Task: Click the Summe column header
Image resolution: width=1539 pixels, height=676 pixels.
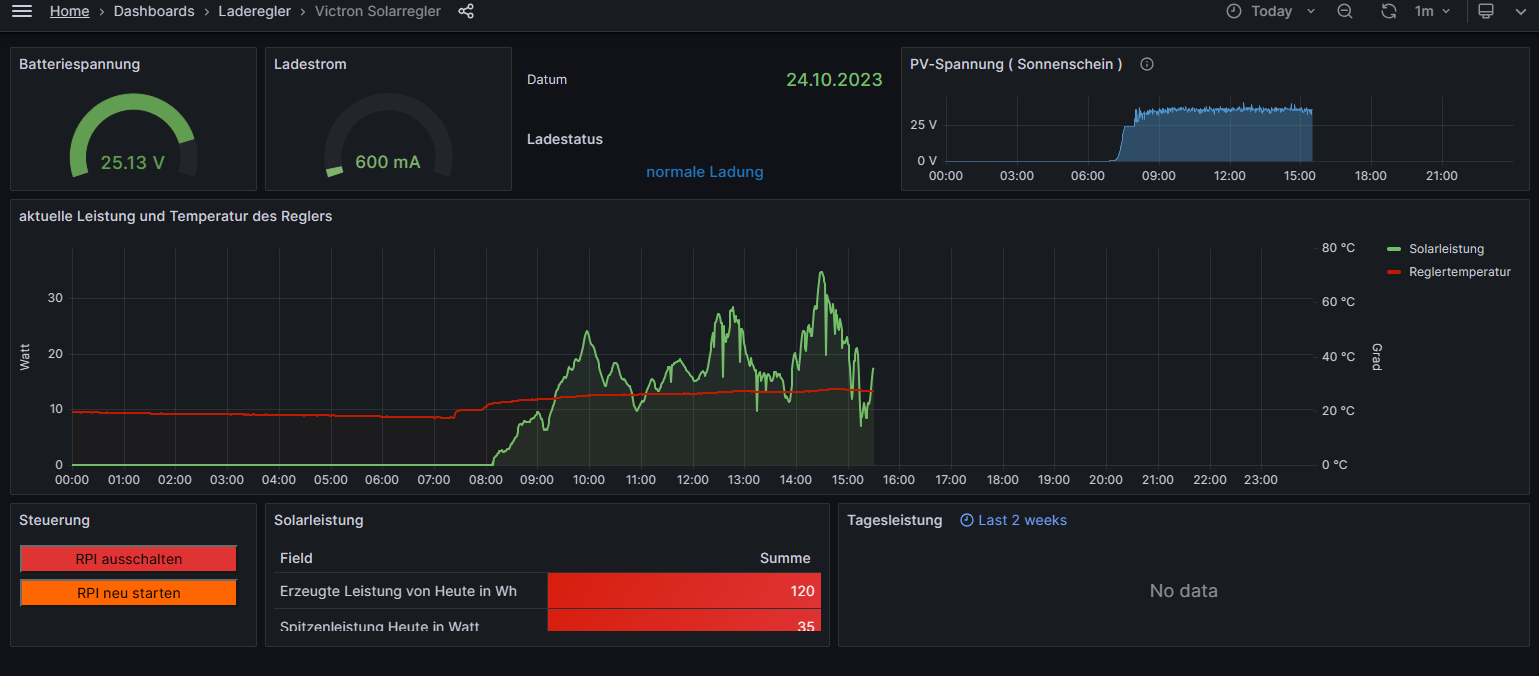Action: [x=785, y=558]
